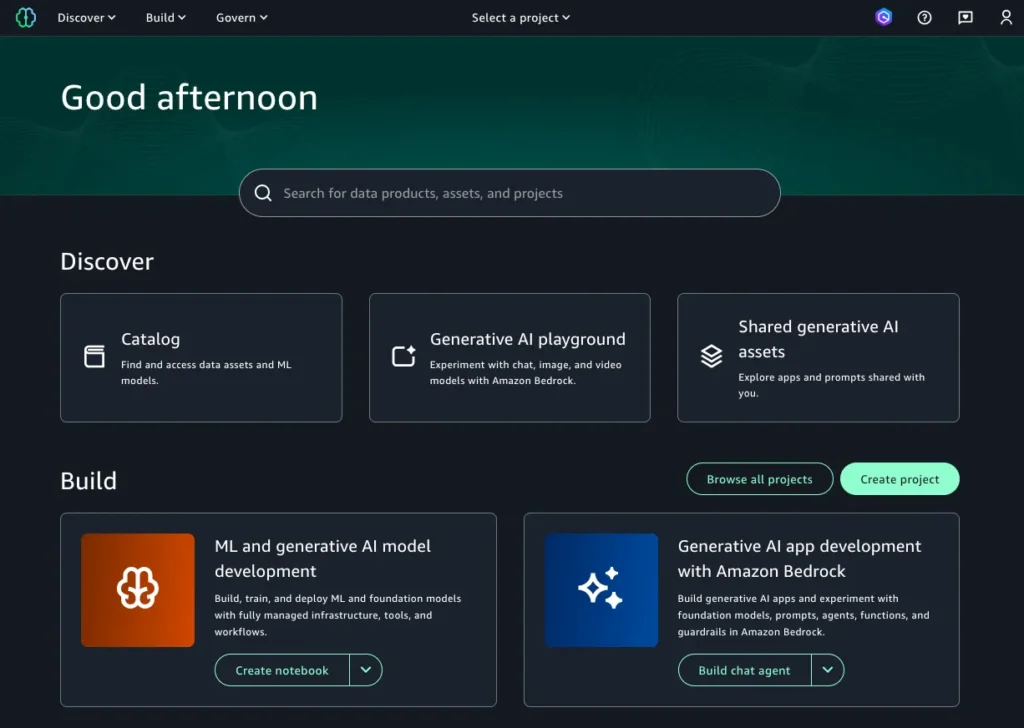Click the orange ML model development thumbnail
This screenshot has height=728, width=1024.
click(x=138, y=590)
